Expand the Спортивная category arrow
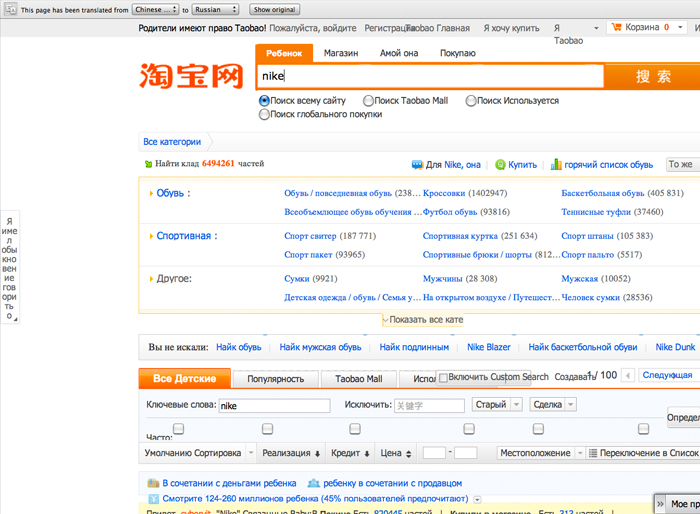 pos(151,236)
